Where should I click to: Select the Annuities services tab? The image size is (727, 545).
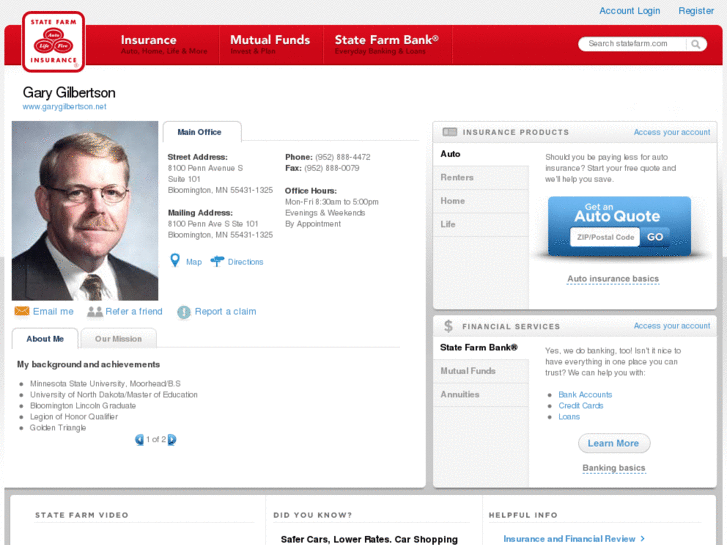[481, 395]
